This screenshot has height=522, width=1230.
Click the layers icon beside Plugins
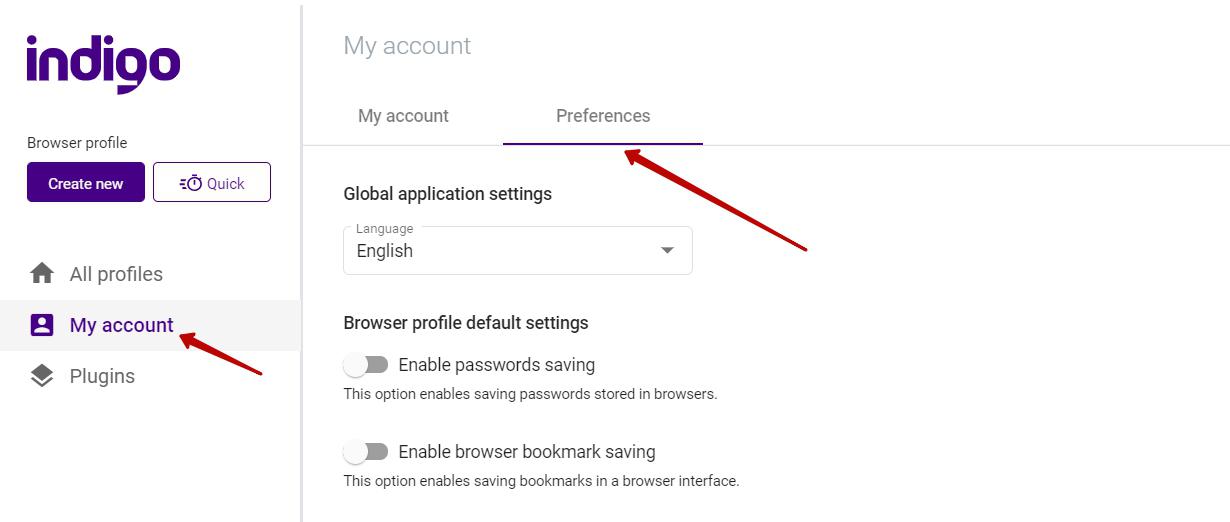42,376
